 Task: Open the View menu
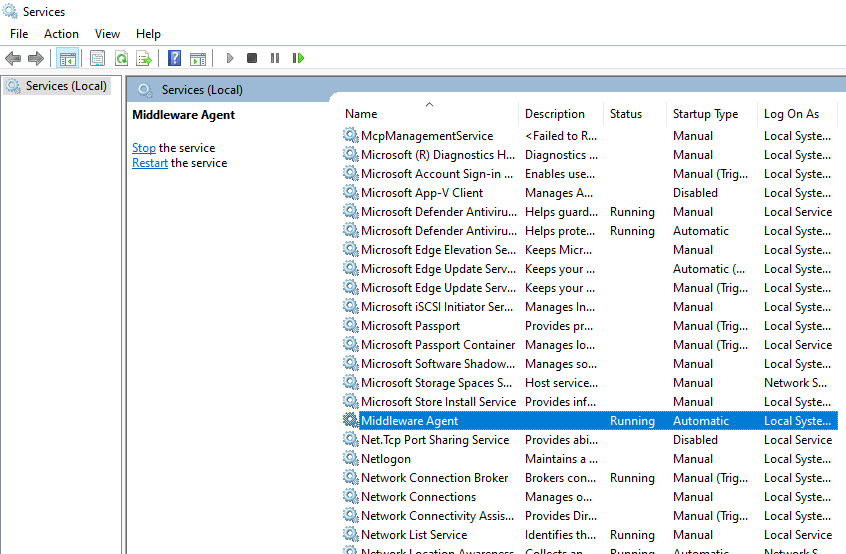(107, 33)
